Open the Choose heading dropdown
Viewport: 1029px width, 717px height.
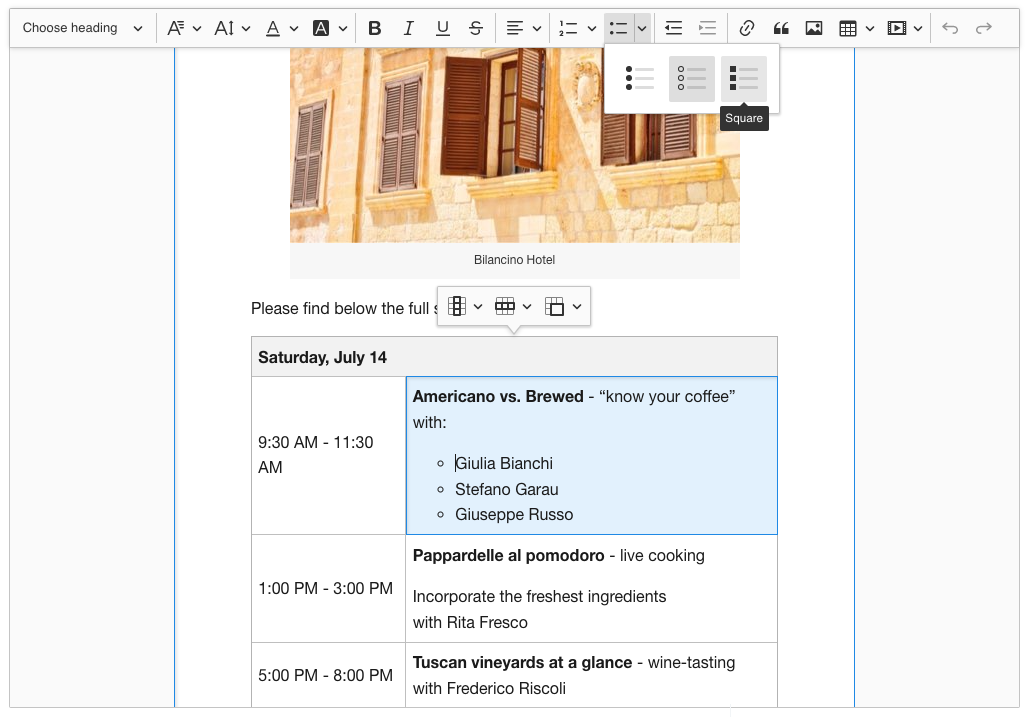[x=83, y=28]
